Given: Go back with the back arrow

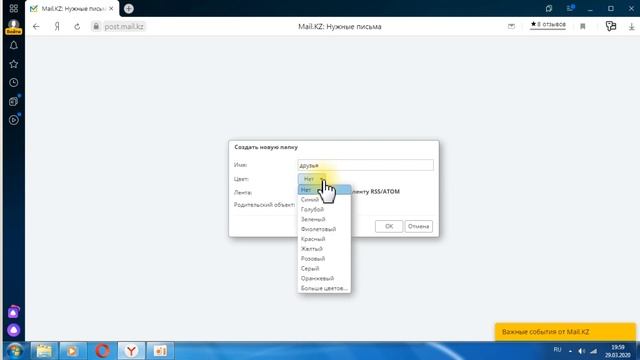Looking at the screenshot, I should click(x=36, y=27).
